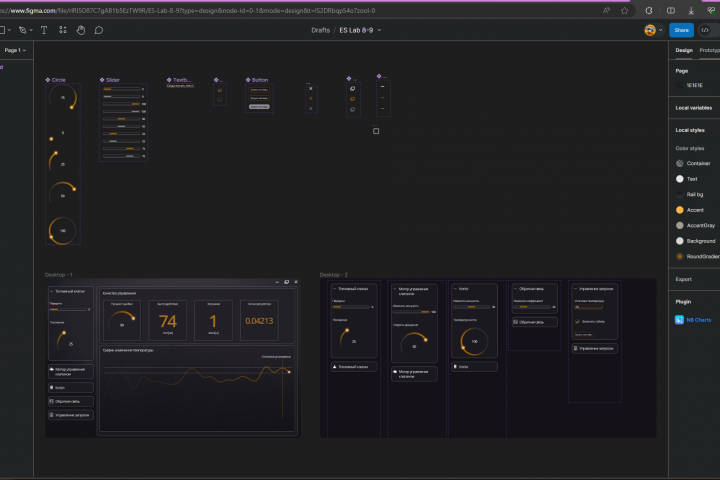Screen dimensions: 720x480
Task: Click the boiler sidebar button in Desktop 2
Action: coord(474,367)
